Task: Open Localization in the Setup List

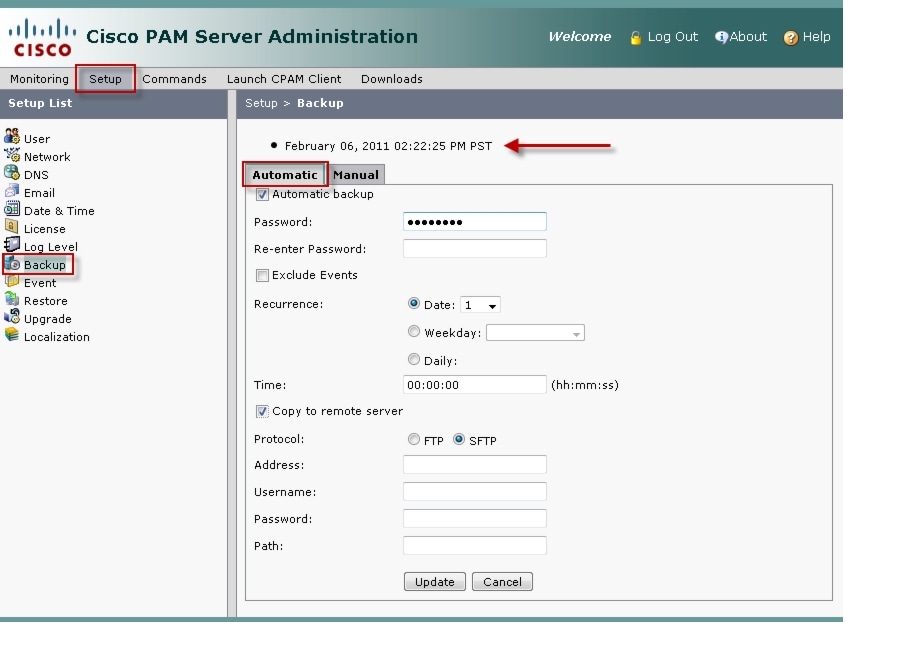Action: tap(57, 337)
